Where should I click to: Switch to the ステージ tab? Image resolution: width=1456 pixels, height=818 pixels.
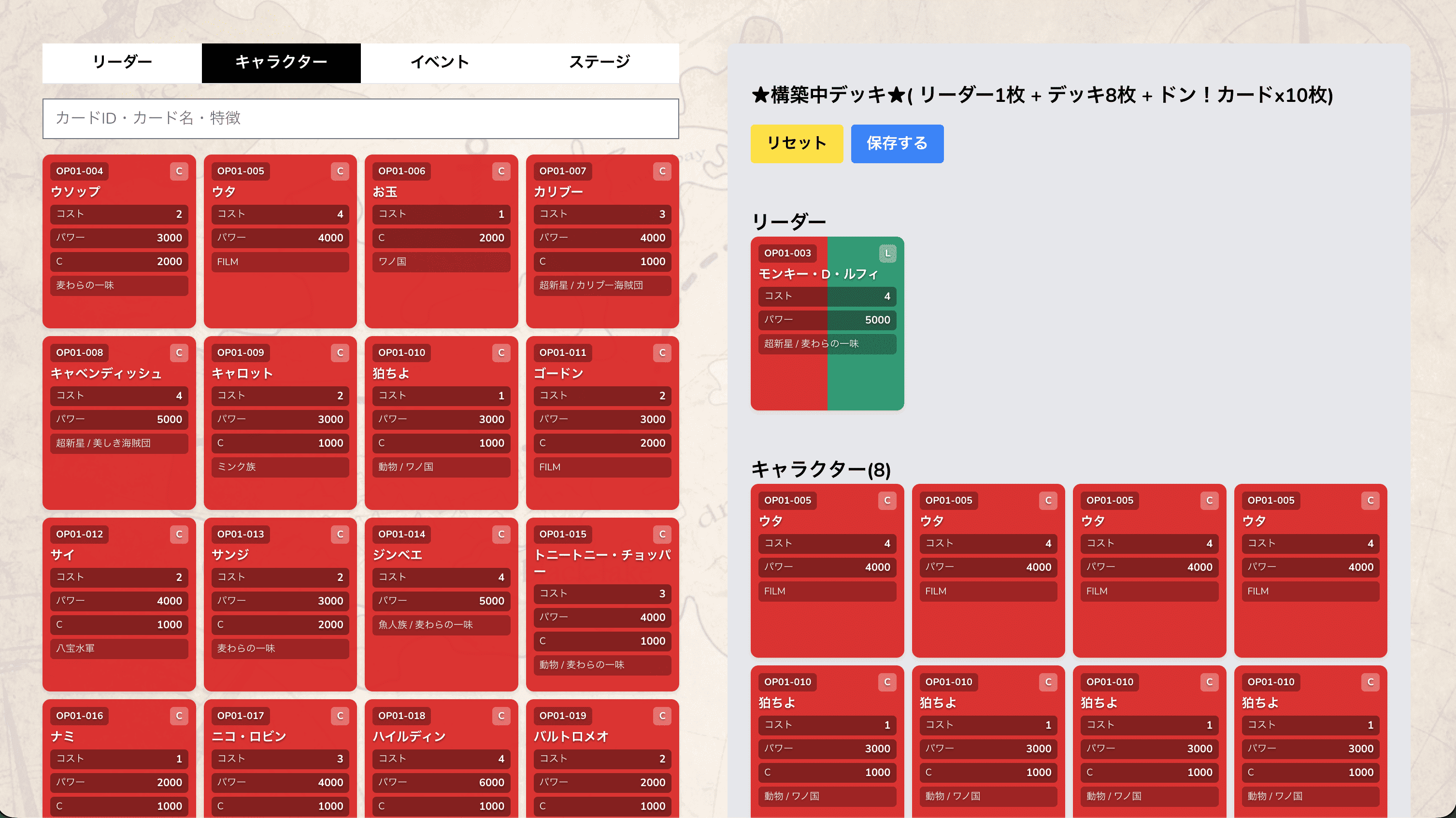600,63
